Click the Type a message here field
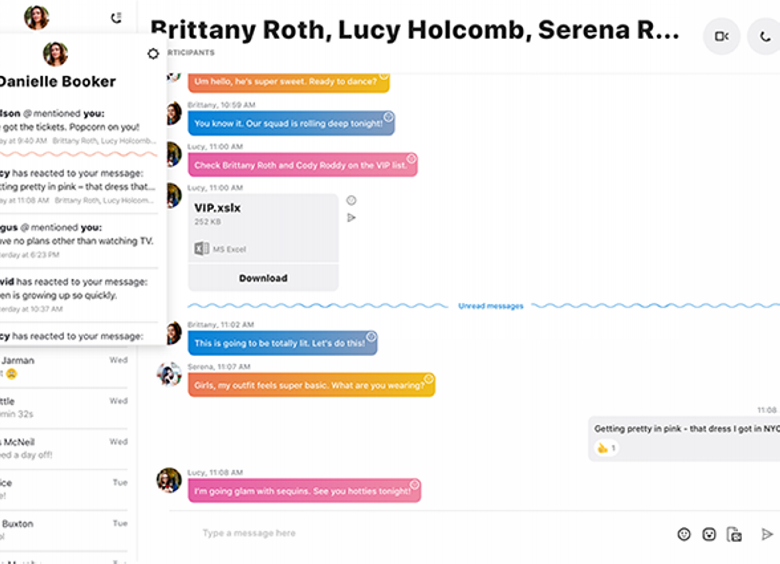 tap(400, 534)
